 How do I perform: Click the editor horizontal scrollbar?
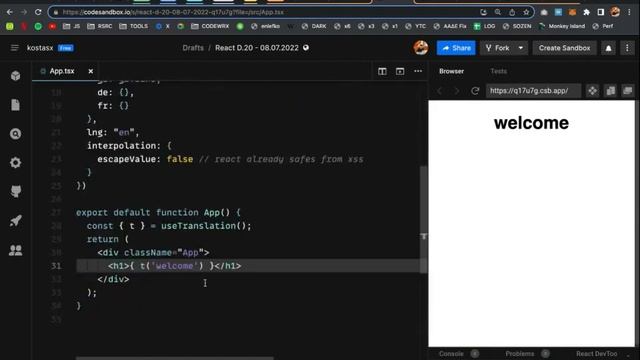point(174,358)
